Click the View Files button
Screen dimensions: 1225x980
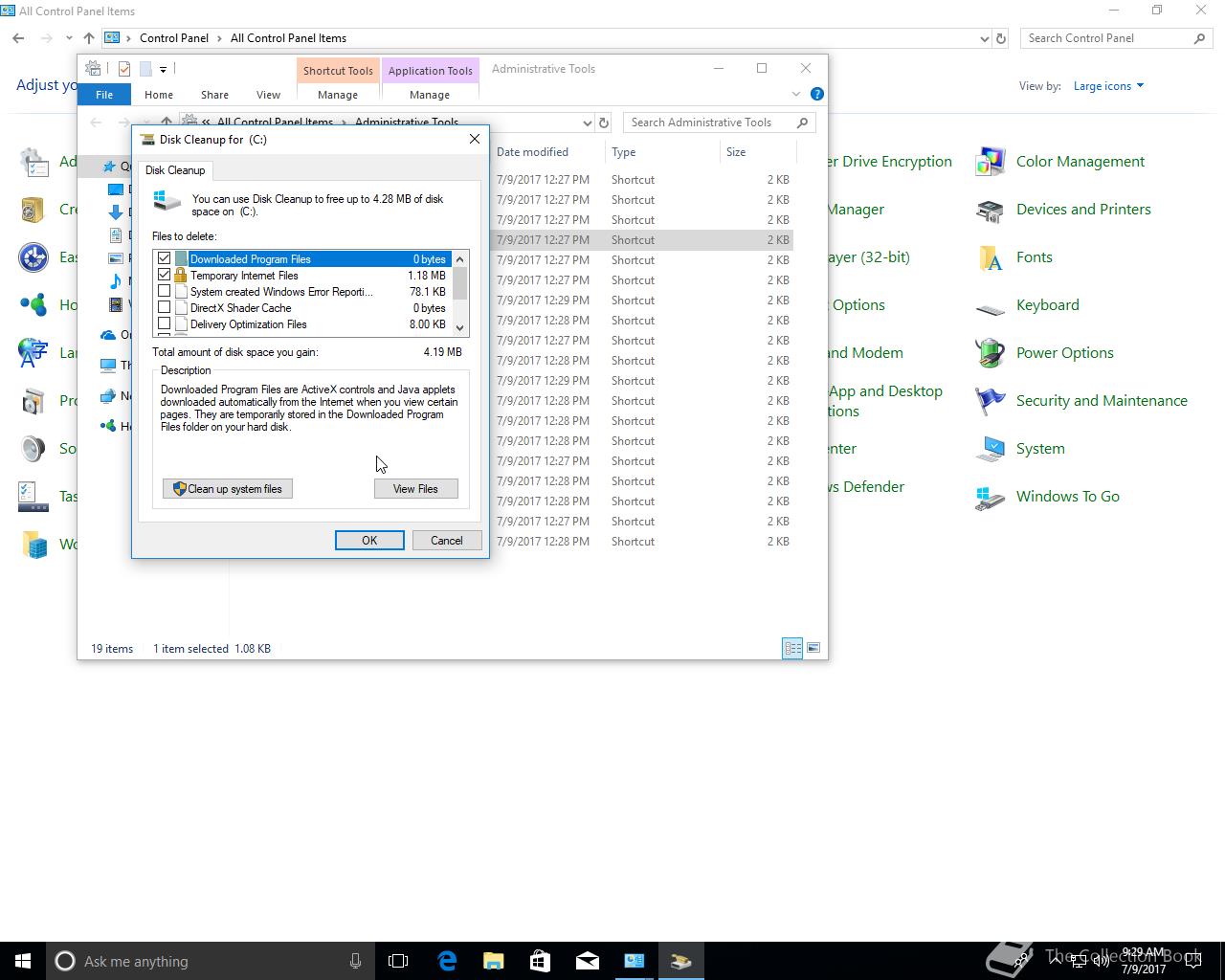coord(415,489)
